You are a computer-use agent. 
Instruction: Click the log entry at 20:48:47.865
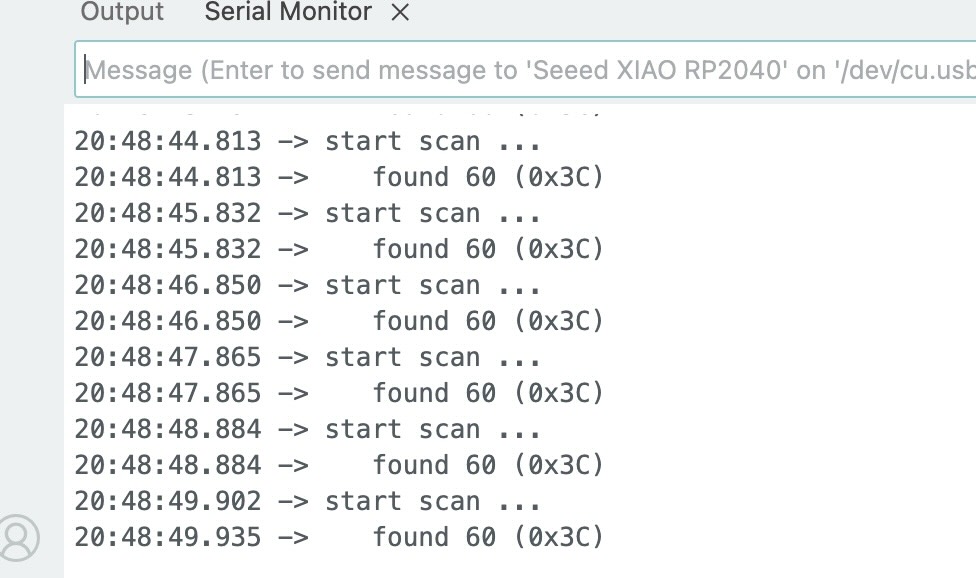pos(340,357)
